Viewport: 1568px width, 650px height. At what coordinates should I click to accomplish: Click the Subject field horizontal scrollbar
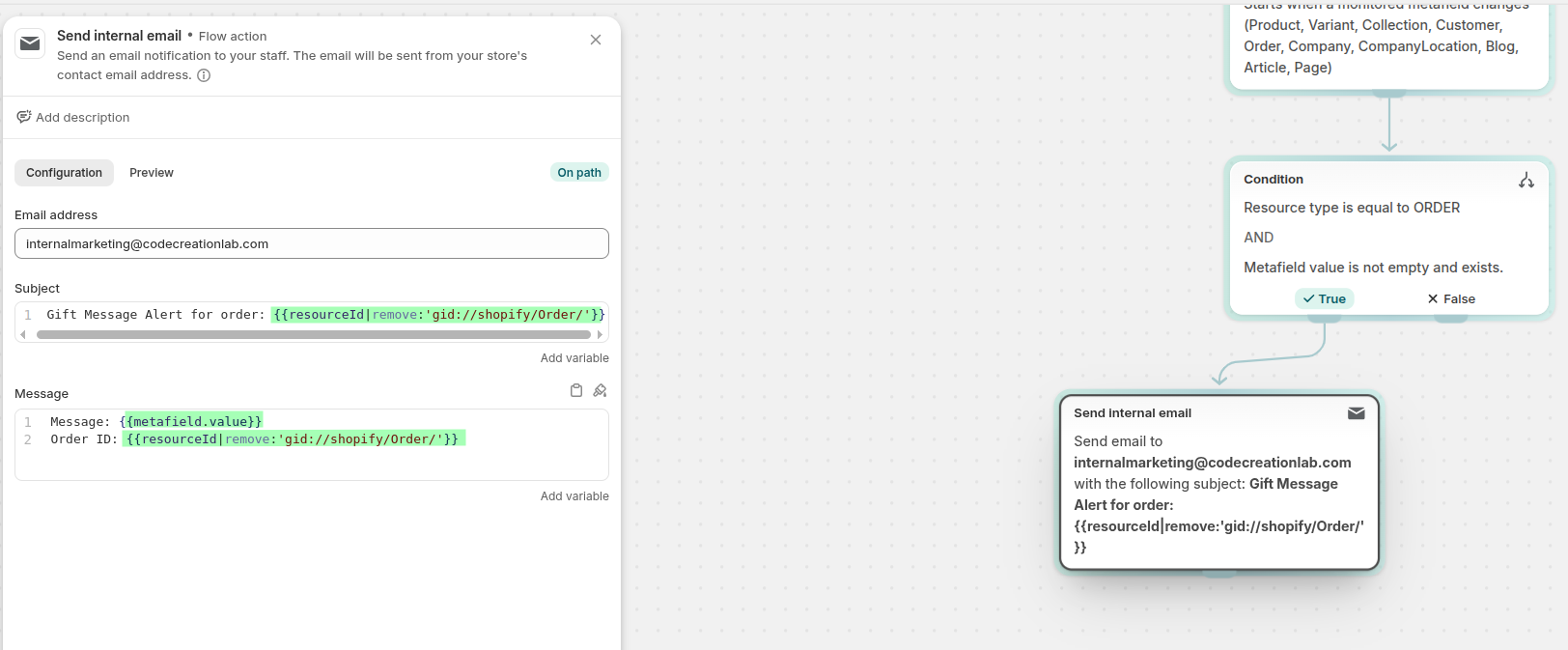[313, 335]
